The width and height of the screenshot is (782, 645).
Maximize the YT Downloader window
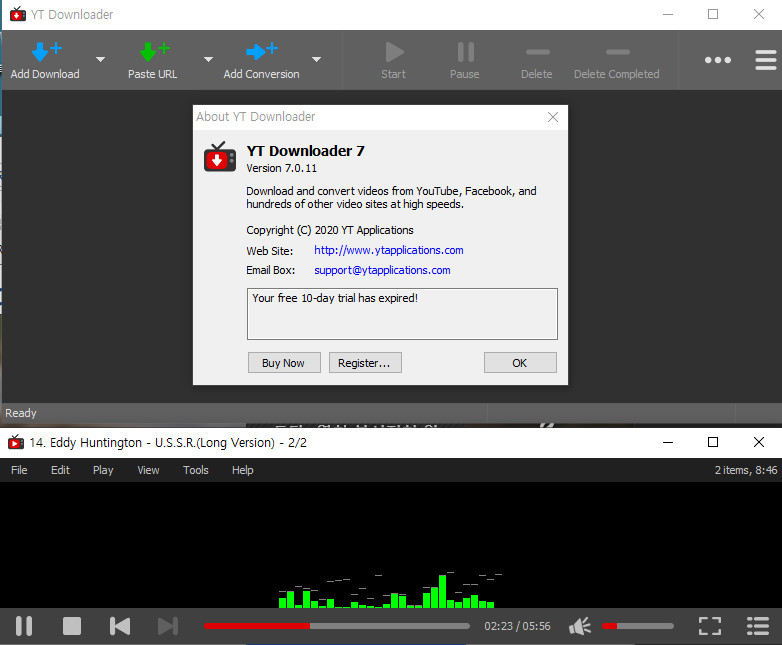(713, 14)
